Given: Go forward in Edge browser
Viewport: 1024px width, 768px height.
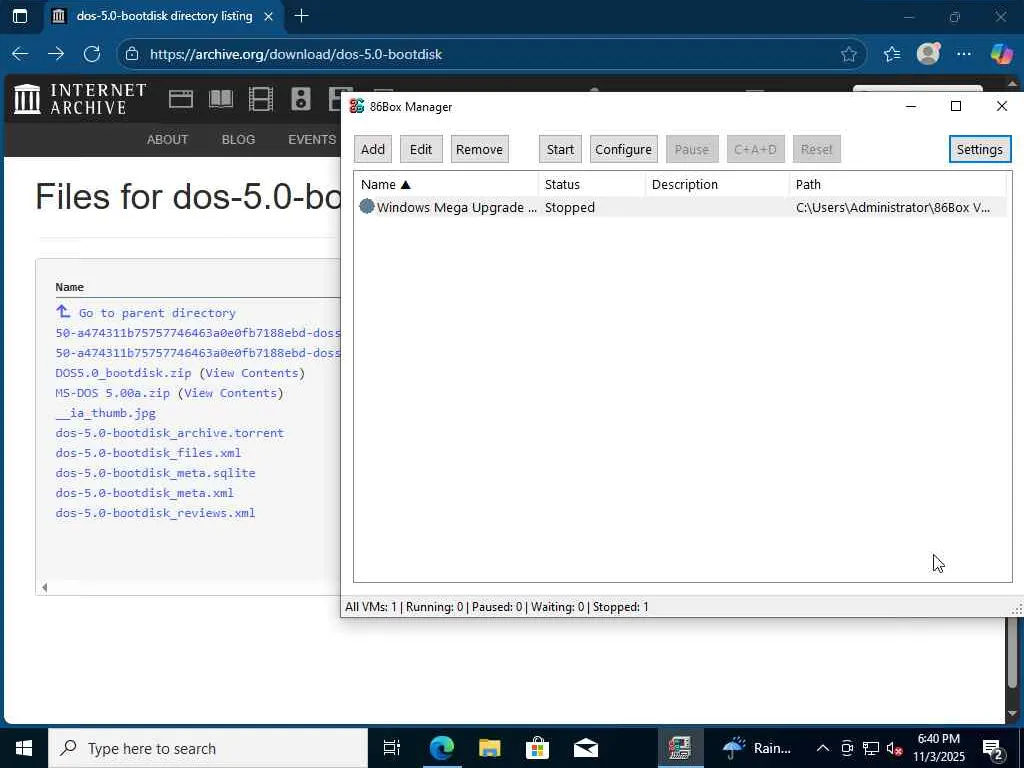Looking at the screenshot, I should coord(56,54).
